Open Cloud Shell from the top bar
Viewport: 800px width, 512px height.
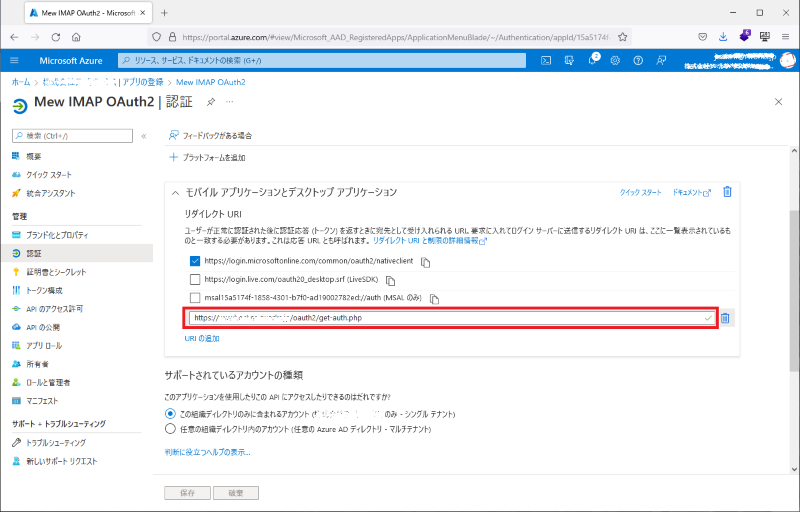[546, 60]
